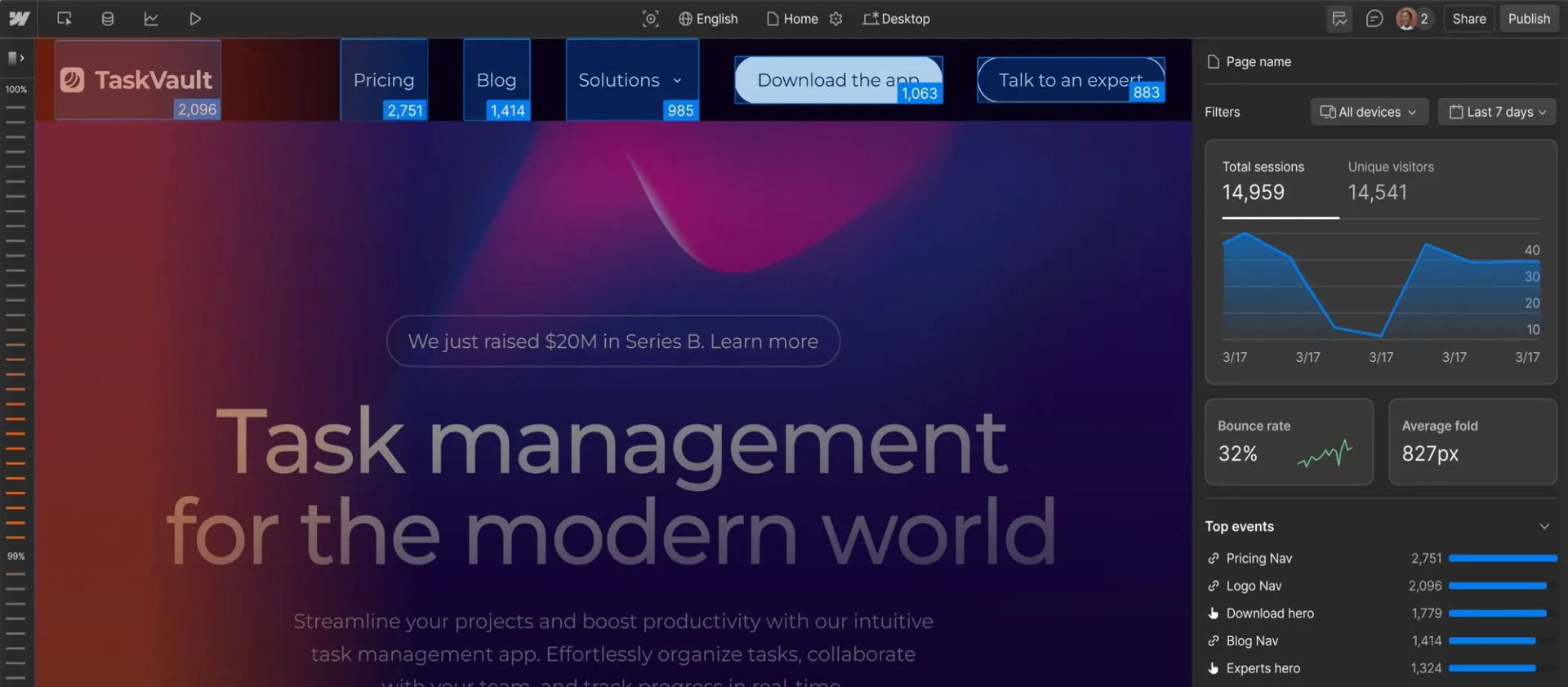Click Download the app button
The image size is (1568, 687).
pyautogui.click(x=839, y=80)
